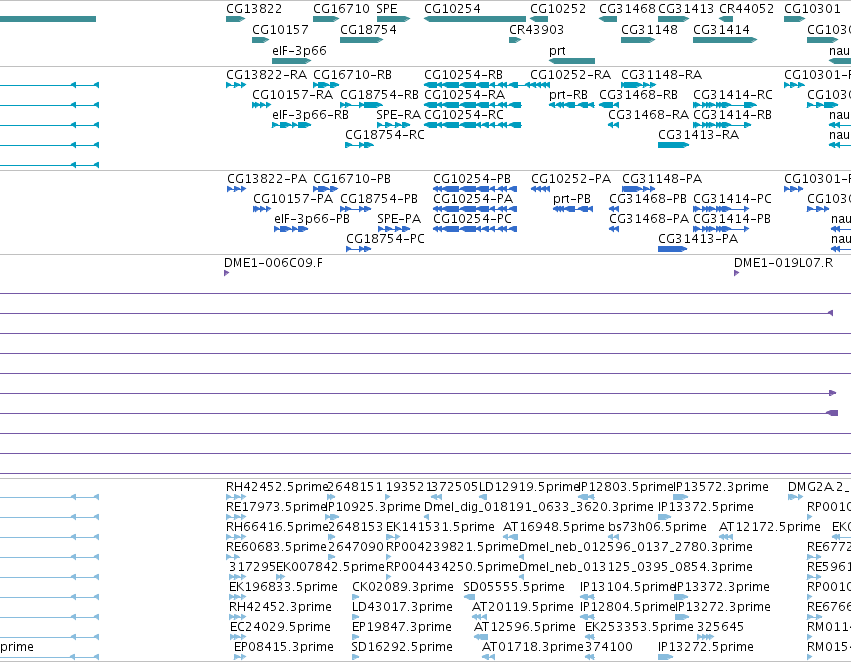The width and height of the screenshot is (851, 662).
Task: Click EST label EC24029.5prime
Action: 280,627
